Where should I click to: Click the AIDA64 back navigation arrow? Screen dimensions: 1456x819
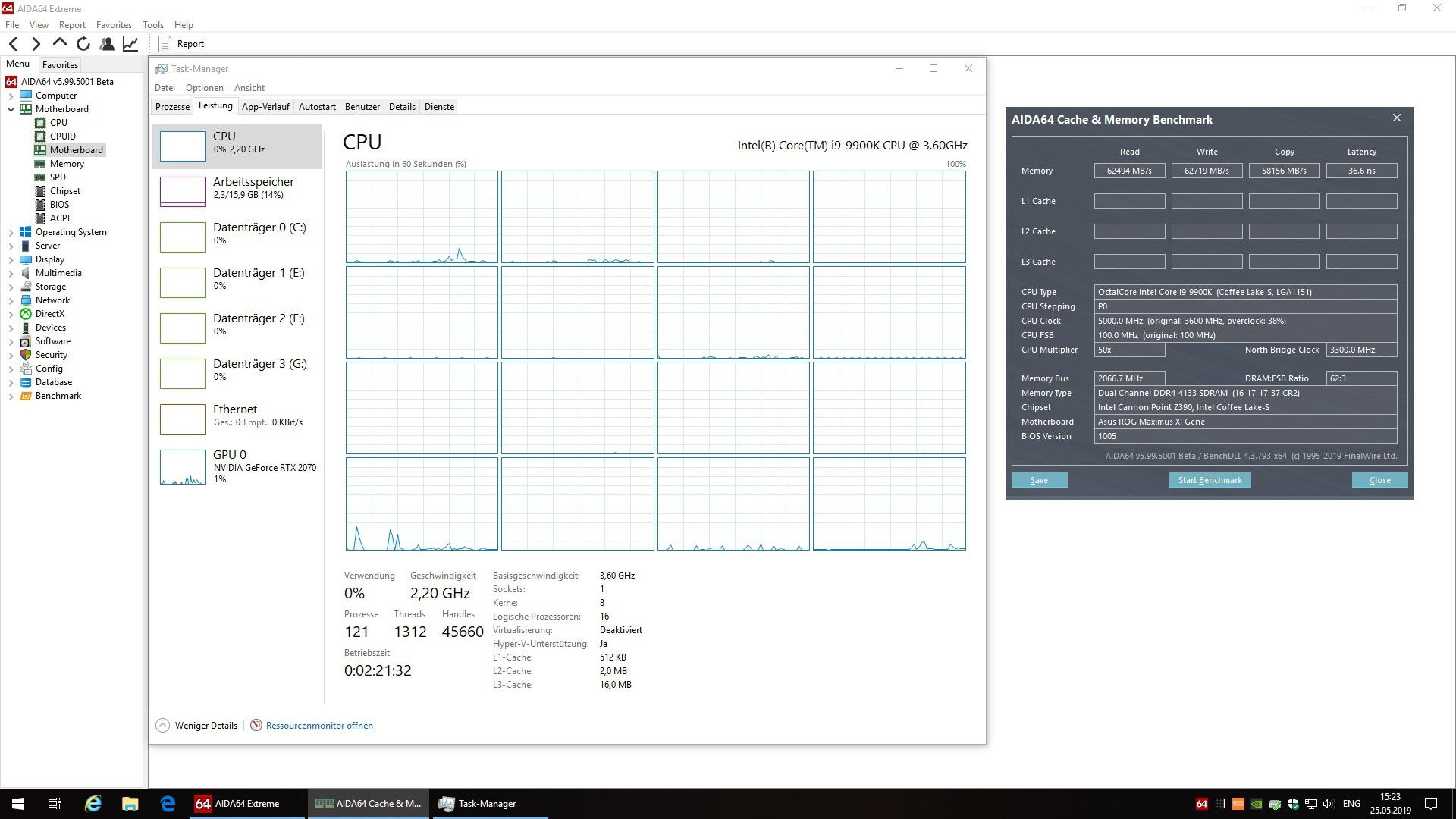[13, 44]
